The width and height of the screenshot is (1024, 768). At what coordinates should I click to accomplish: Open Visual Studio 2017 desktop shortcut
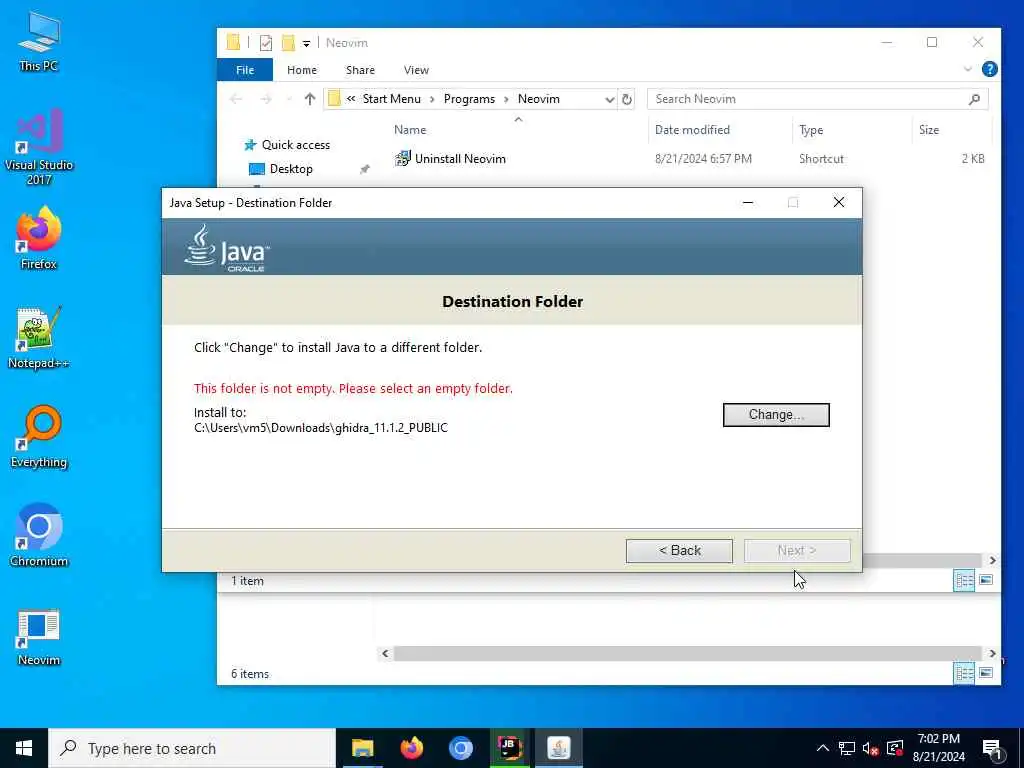[x=39, y=146]
